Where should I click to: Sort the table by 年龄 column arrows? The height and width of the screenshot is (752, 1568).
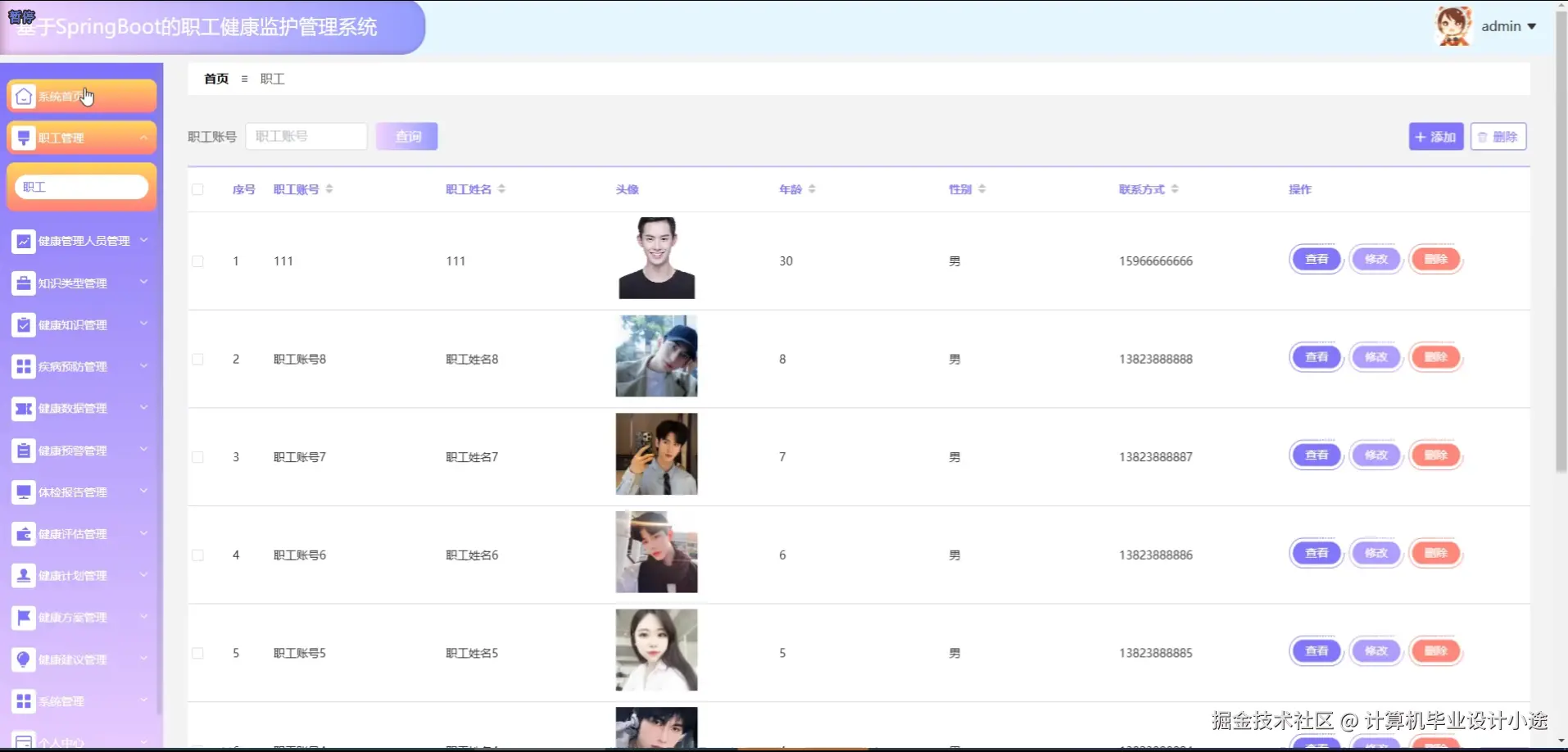[x=812, y=189]
